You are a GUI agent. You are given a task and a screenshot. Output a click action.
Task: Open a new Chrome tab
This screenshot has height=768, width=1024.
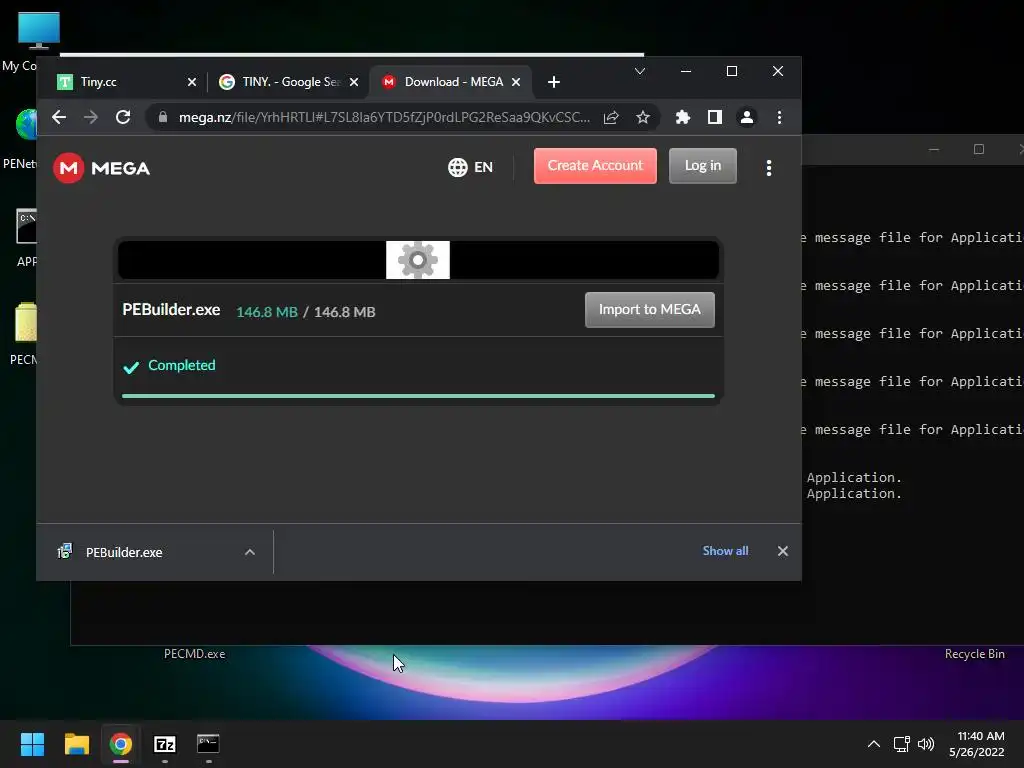tap(554, 82)
